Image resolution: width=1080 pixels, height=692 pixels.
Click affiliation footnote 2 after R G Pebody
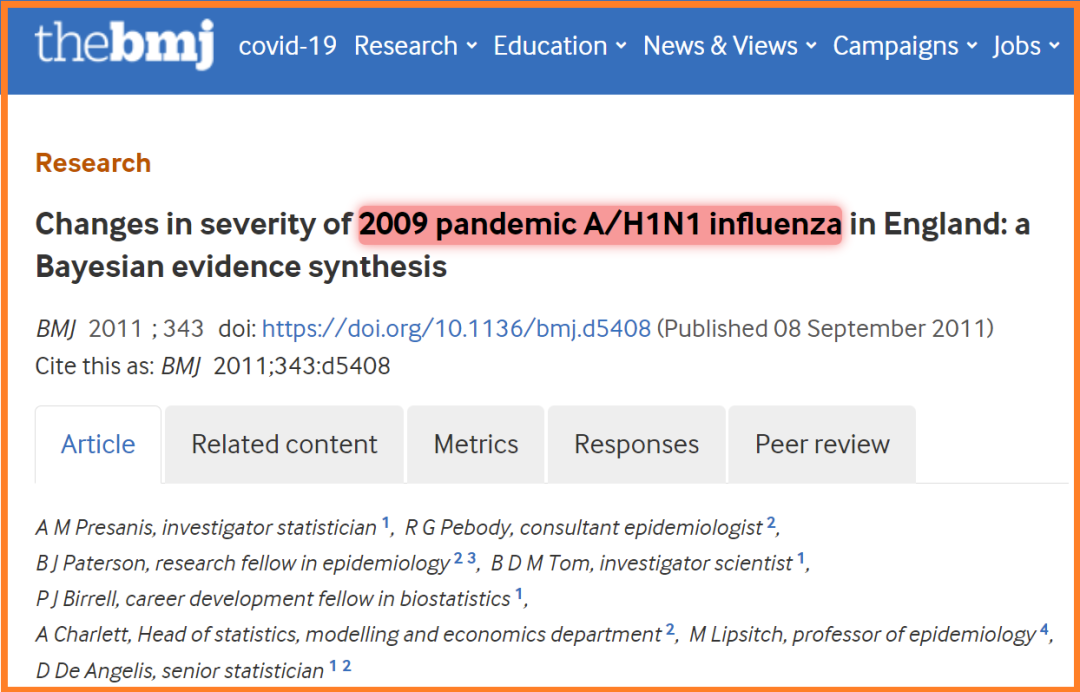pyautogui.click(x=771, y=522)
